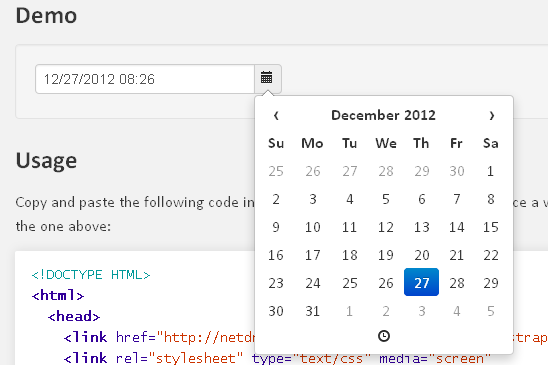Image resolution: width=548 pixels, height=365 pixels.
Task: Select December 28 next to highlighted day
Action: 456,283
